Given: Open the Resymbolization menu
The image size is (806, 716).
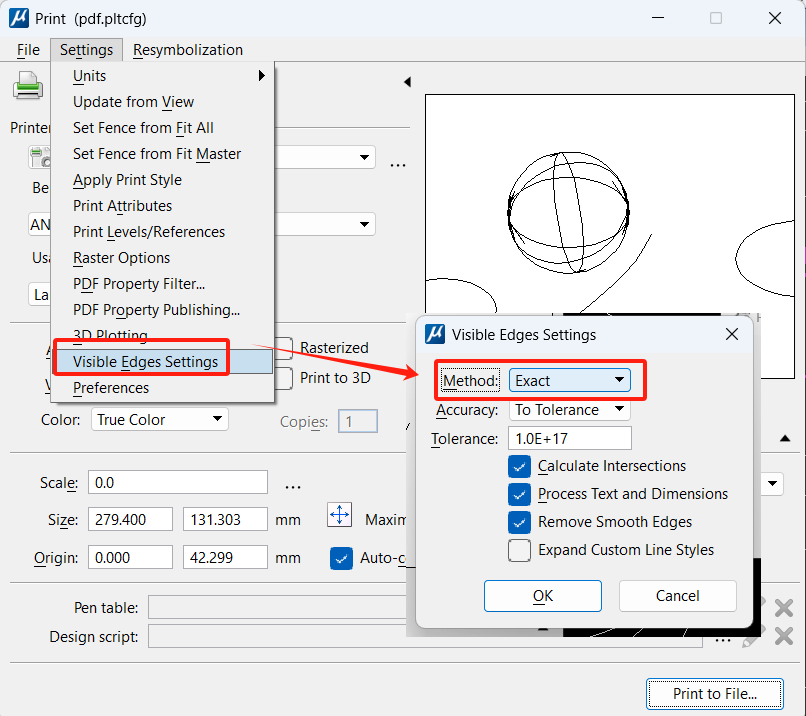Looking at the screenshot, I should 188,50.
